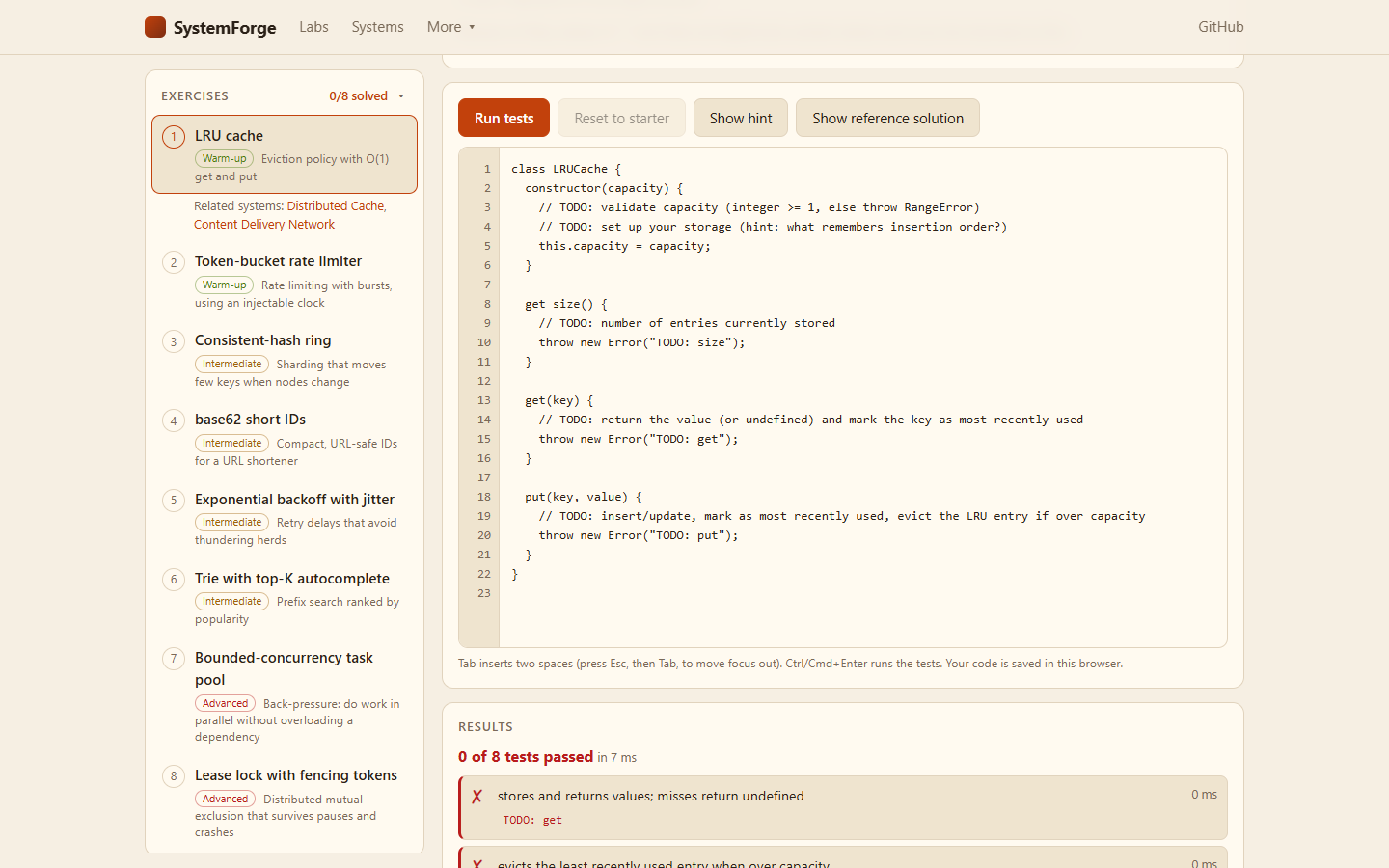Click exercise number 6 circle icon

174,580
